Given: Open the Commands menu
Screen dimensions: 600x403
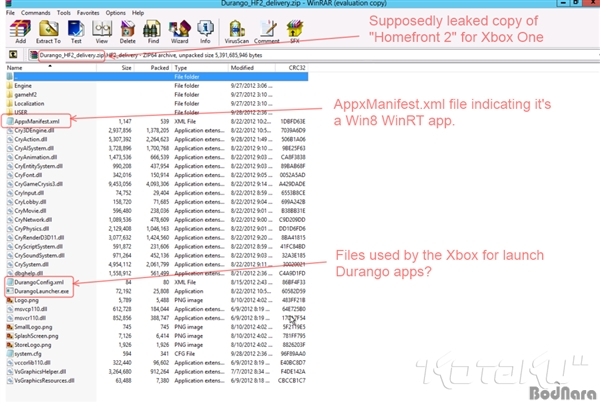Looking at the screenshot, I should click(36, 13).
